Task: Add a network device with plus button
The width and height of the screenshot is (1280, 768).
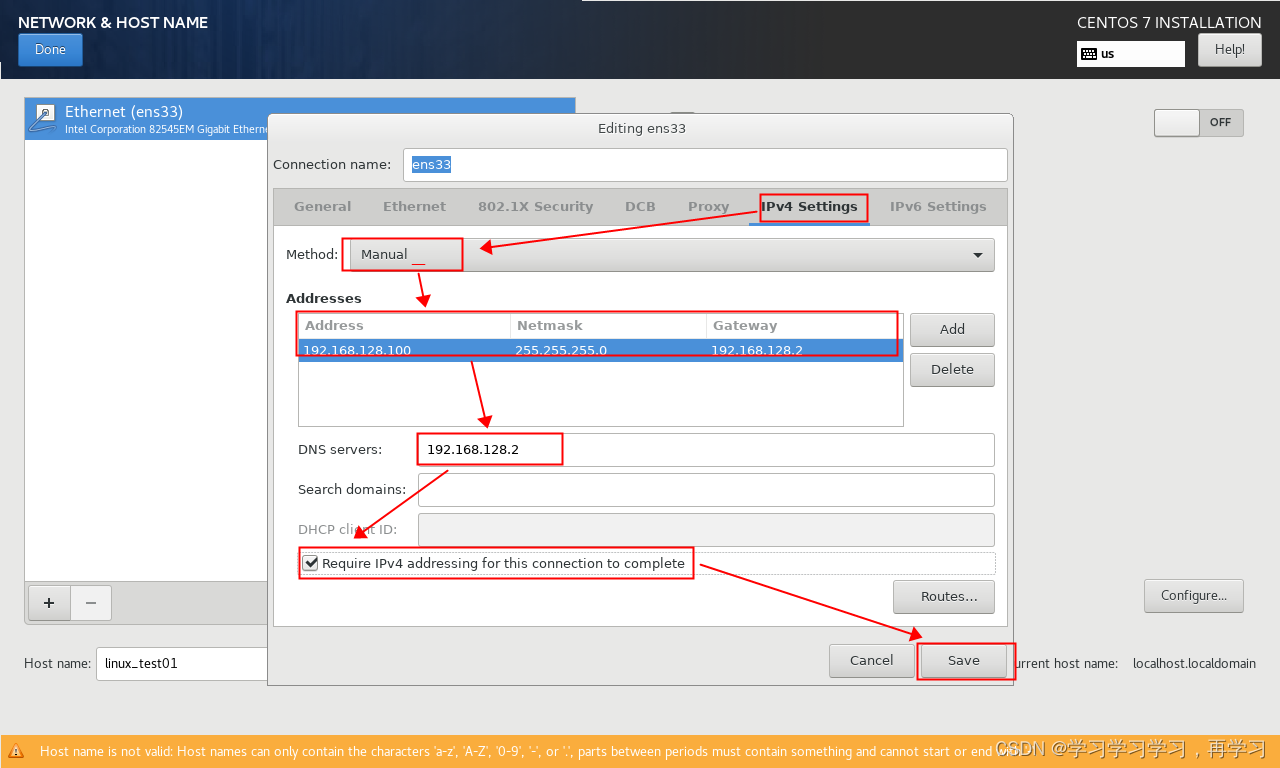Action: [49, 603]
